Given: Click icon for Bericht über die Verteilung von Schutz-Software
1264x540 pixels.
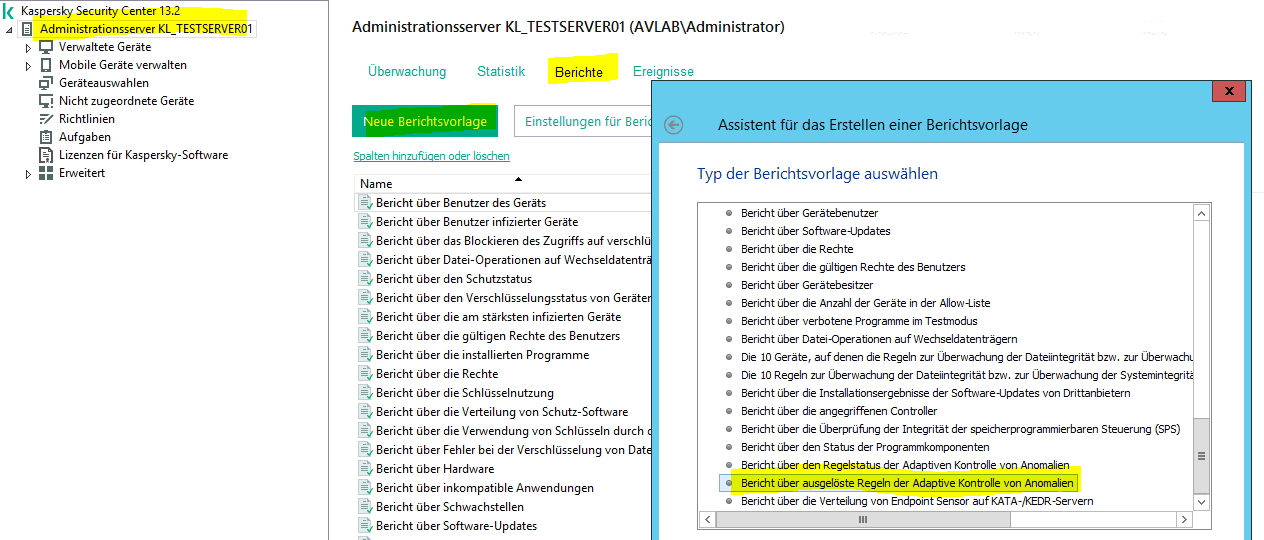Looking at the screenshot, I should [365, 412].
